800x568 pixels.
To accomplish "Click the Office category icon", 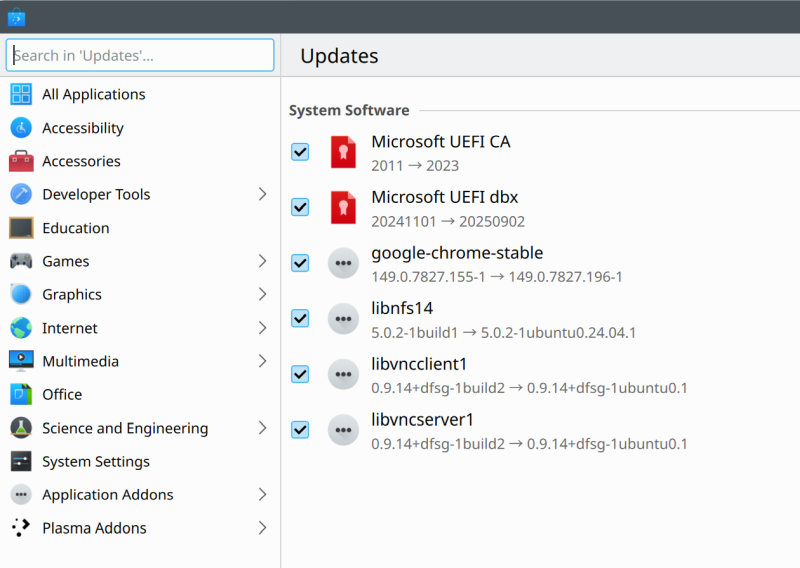I will (x=21, y=394).
